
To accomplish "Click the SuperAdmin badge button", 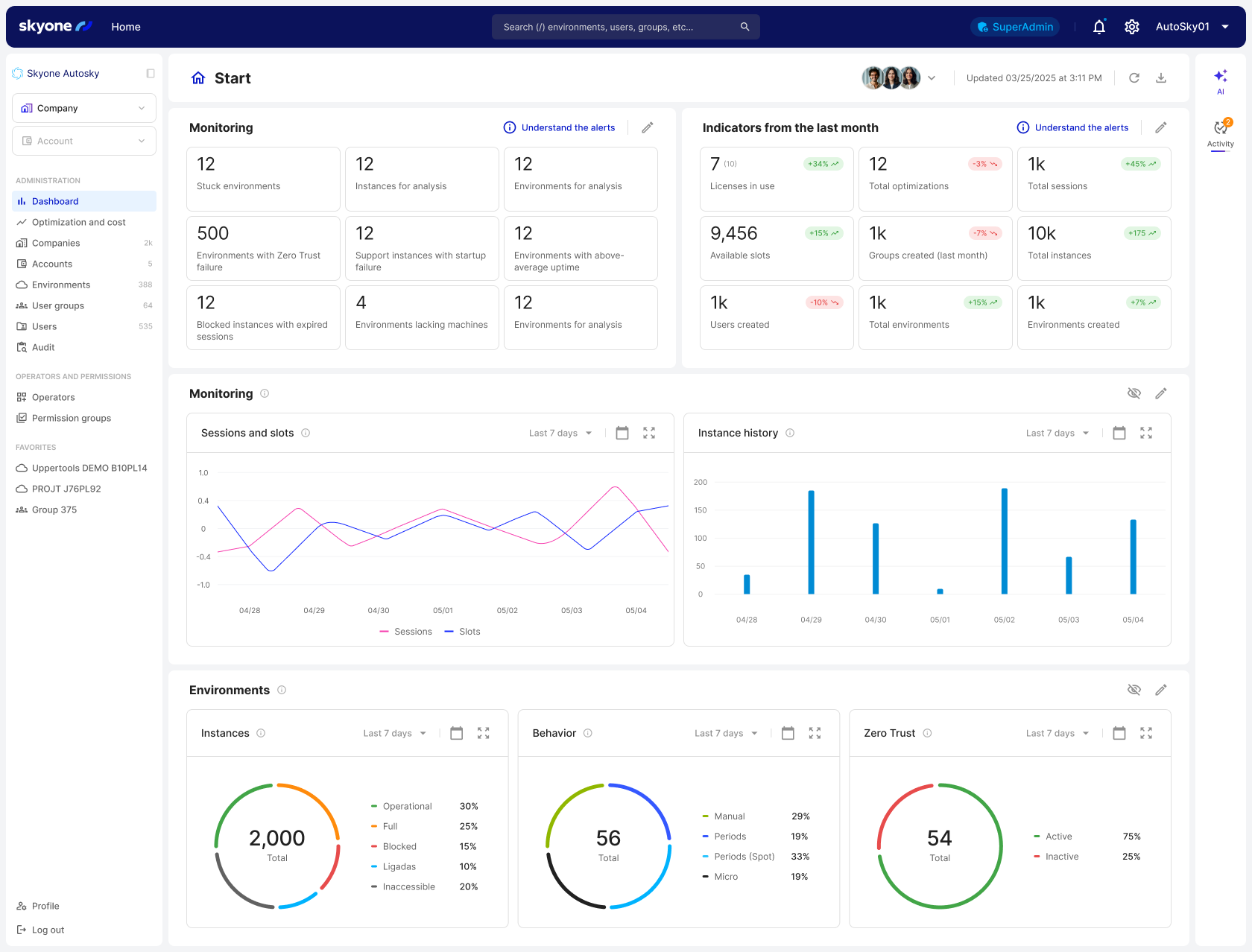I will (1015, 27).
